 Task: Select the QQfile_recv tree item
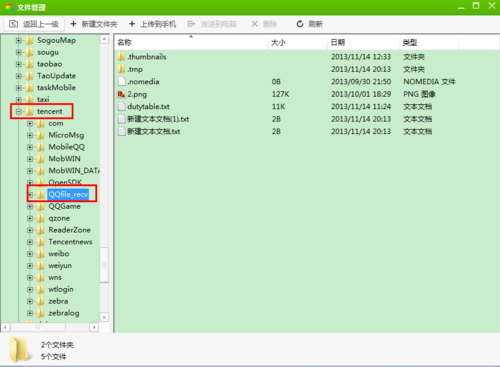point(68,194)
